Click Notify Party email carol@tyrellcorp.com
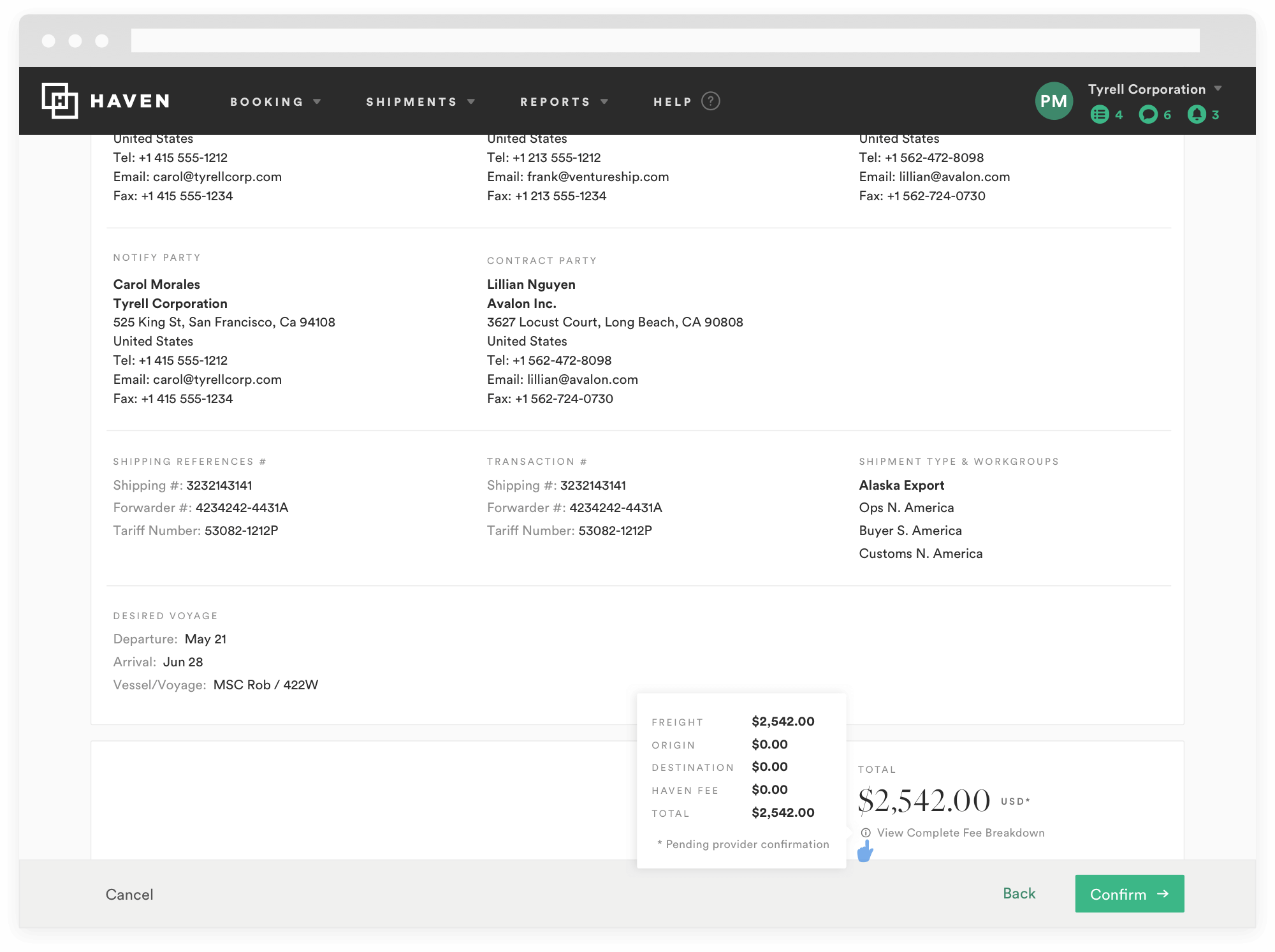 [x=217, y=379]
